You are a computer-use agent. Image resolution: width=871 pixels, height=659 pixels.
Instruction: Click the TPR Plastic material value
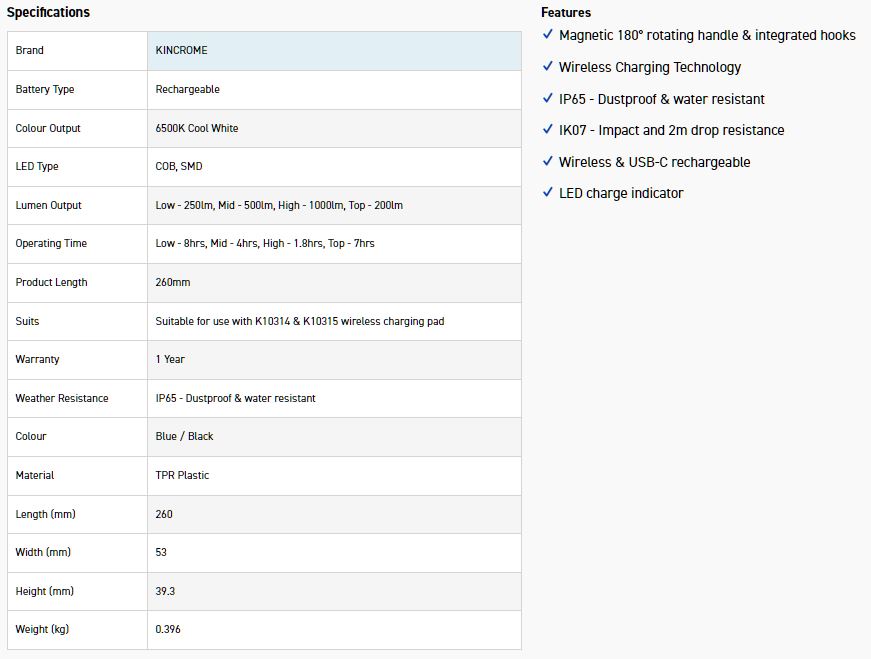click(182, 475)
